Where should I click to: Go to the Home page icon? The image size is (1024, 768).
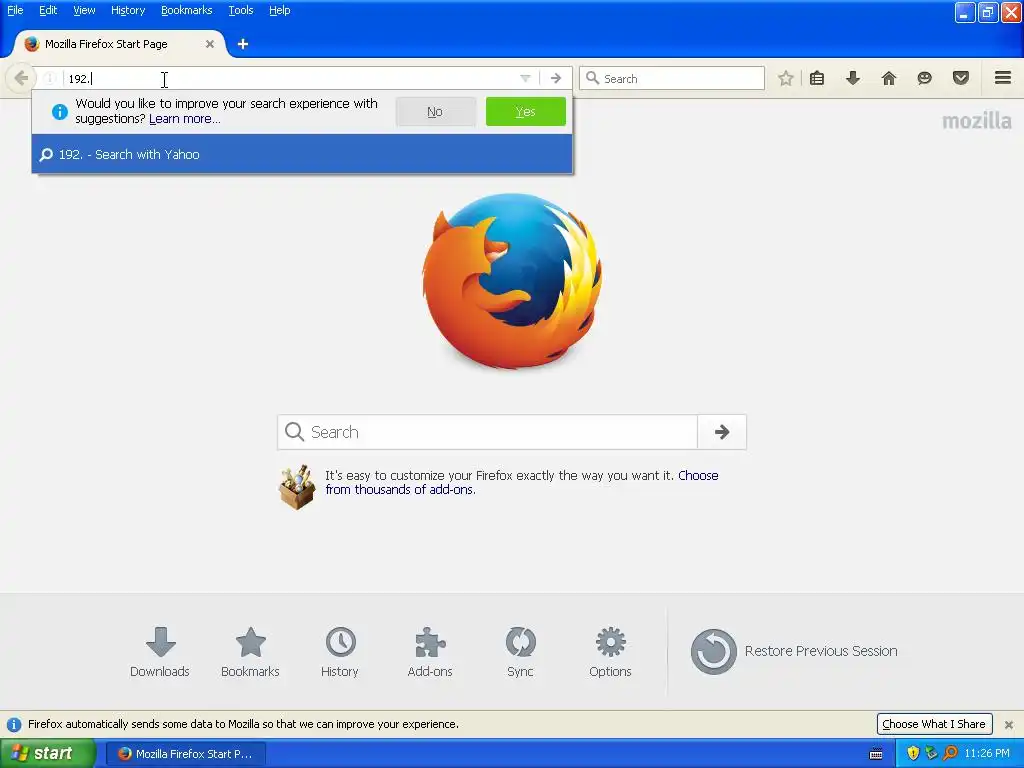[889, 78]
